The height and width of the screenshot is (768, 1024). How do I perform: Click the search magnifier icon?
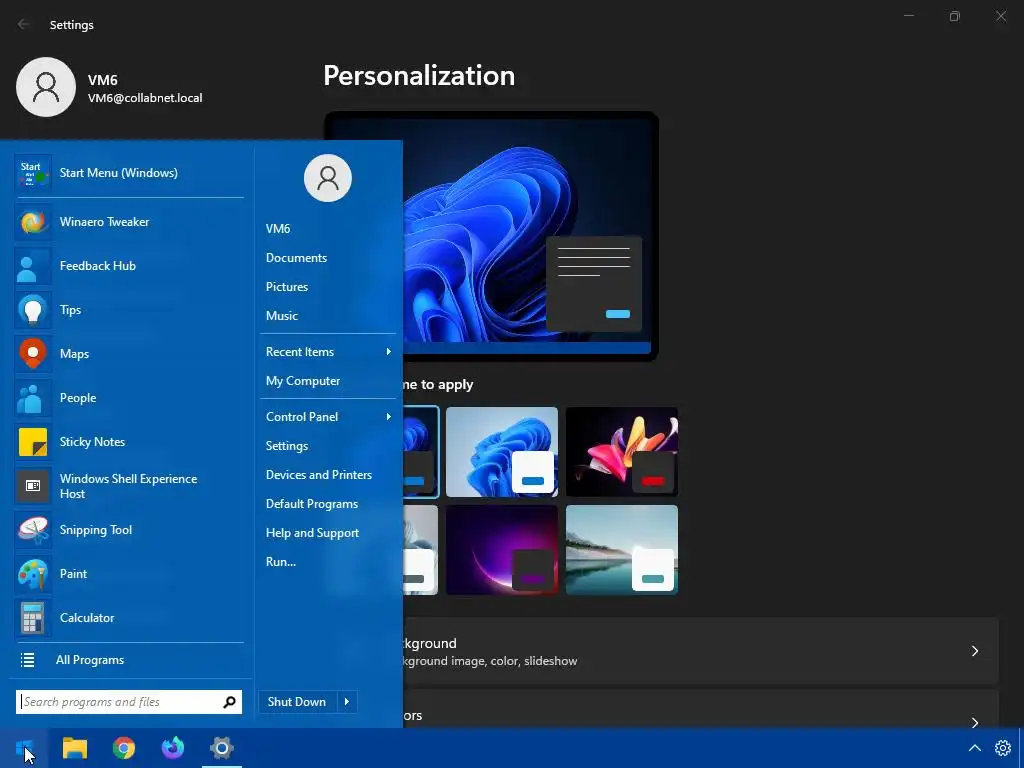coord(229,702)
